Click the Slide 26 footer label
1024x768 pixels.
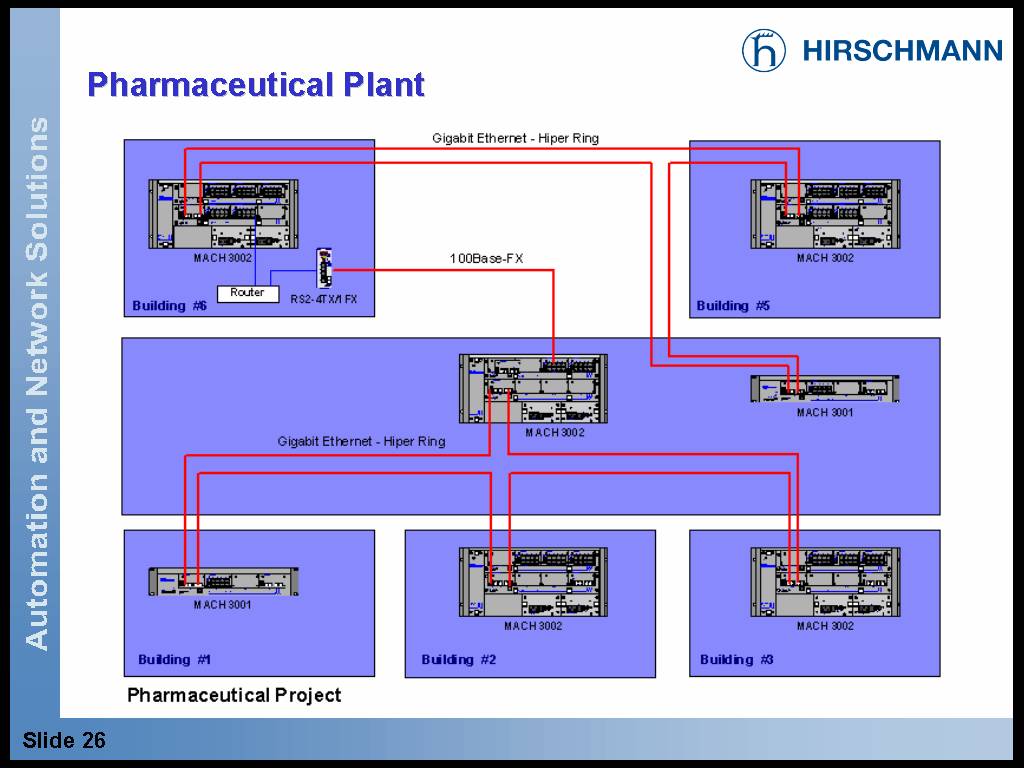(x=64, y=741)
